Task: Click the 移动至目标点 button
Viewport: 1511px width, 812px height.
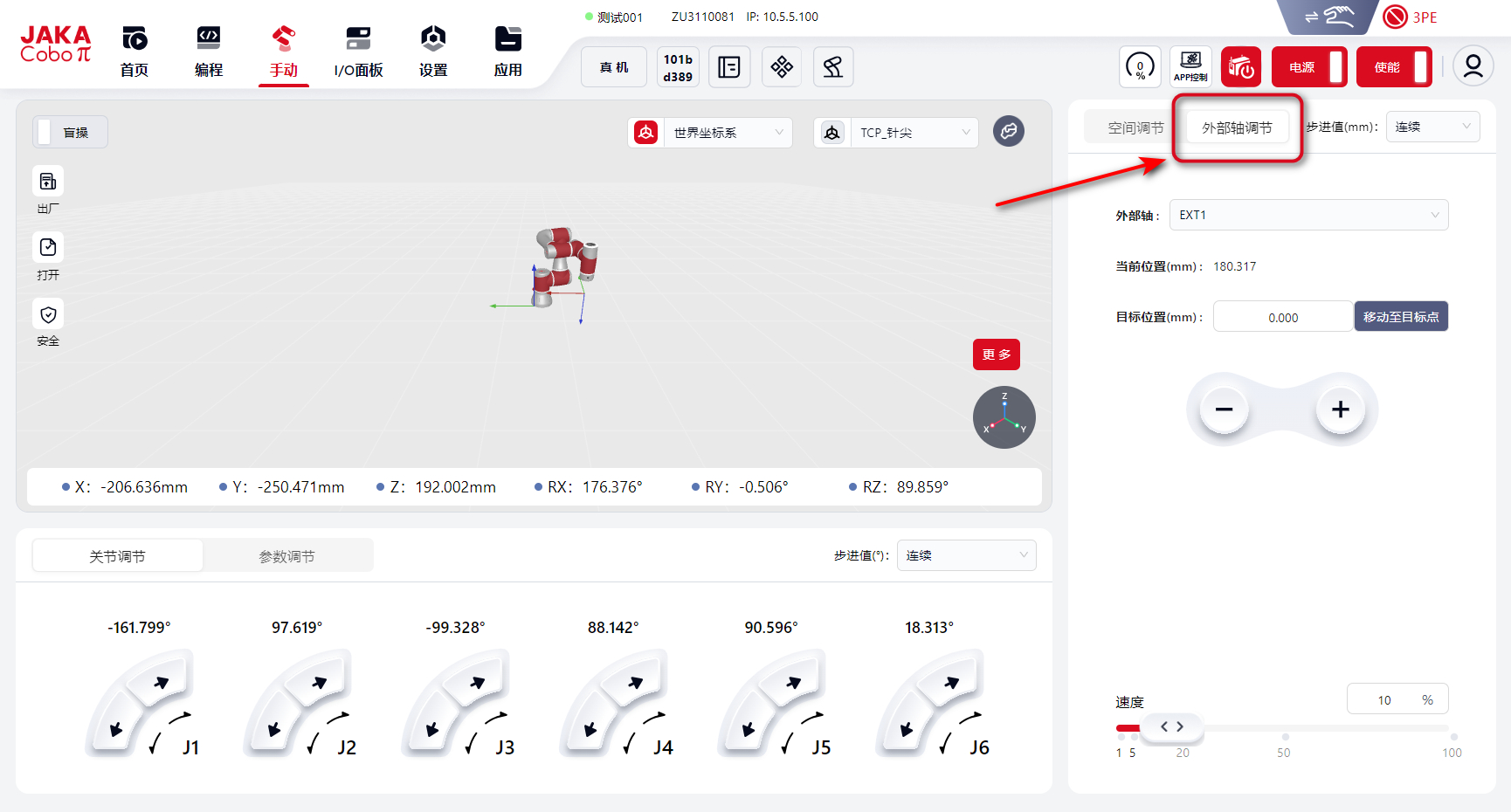Action: click(1401, 317)
